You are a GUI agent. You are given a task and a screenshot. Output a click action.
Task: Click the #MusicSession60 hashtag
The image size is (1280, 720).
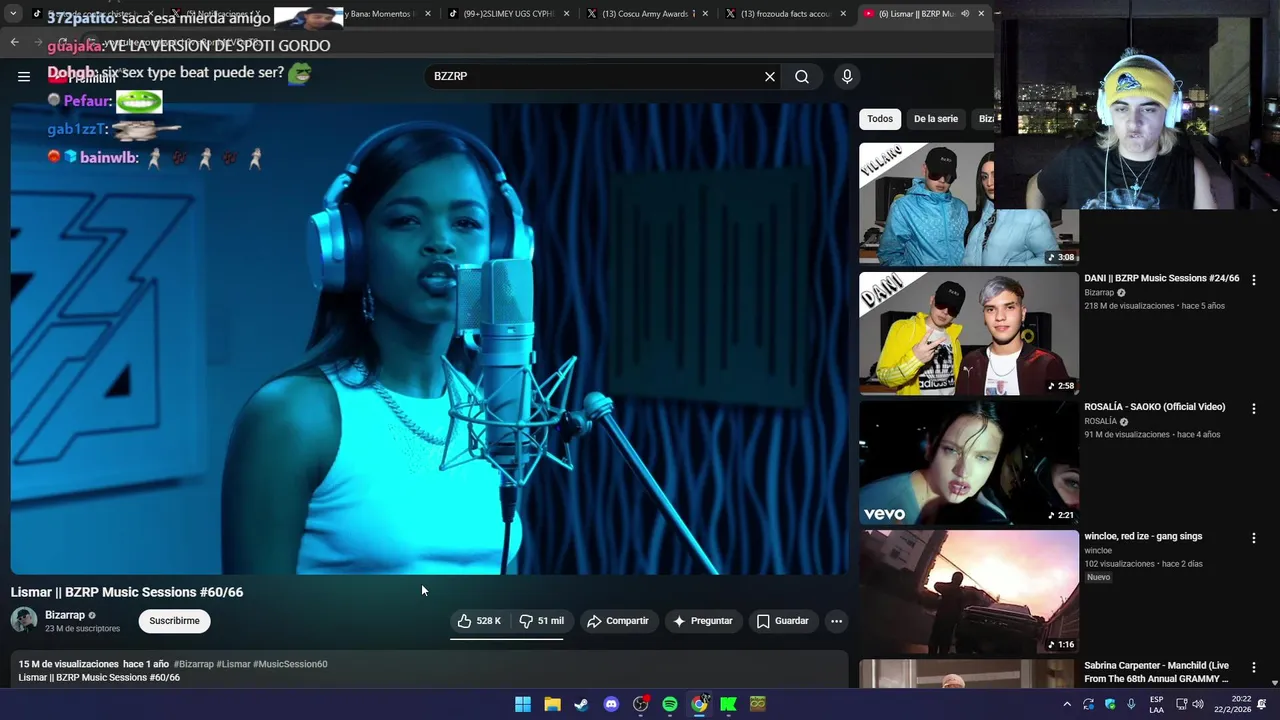coord(290,664)
